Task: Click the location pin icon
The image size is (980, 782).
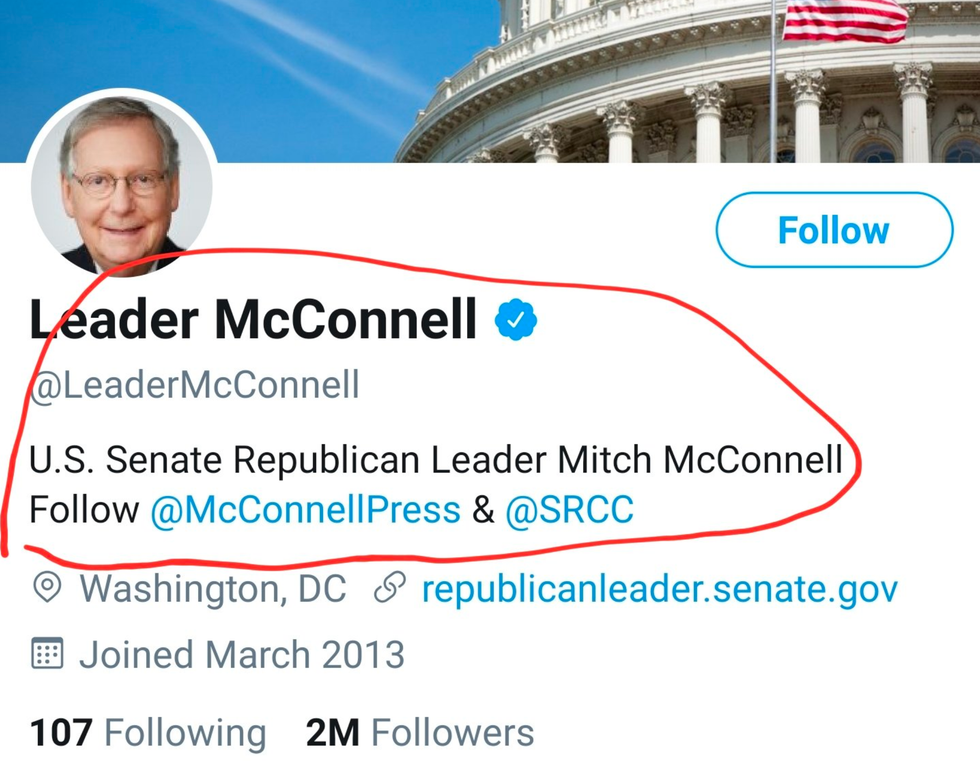Action: pyautogui.click(x=47, y=589)
